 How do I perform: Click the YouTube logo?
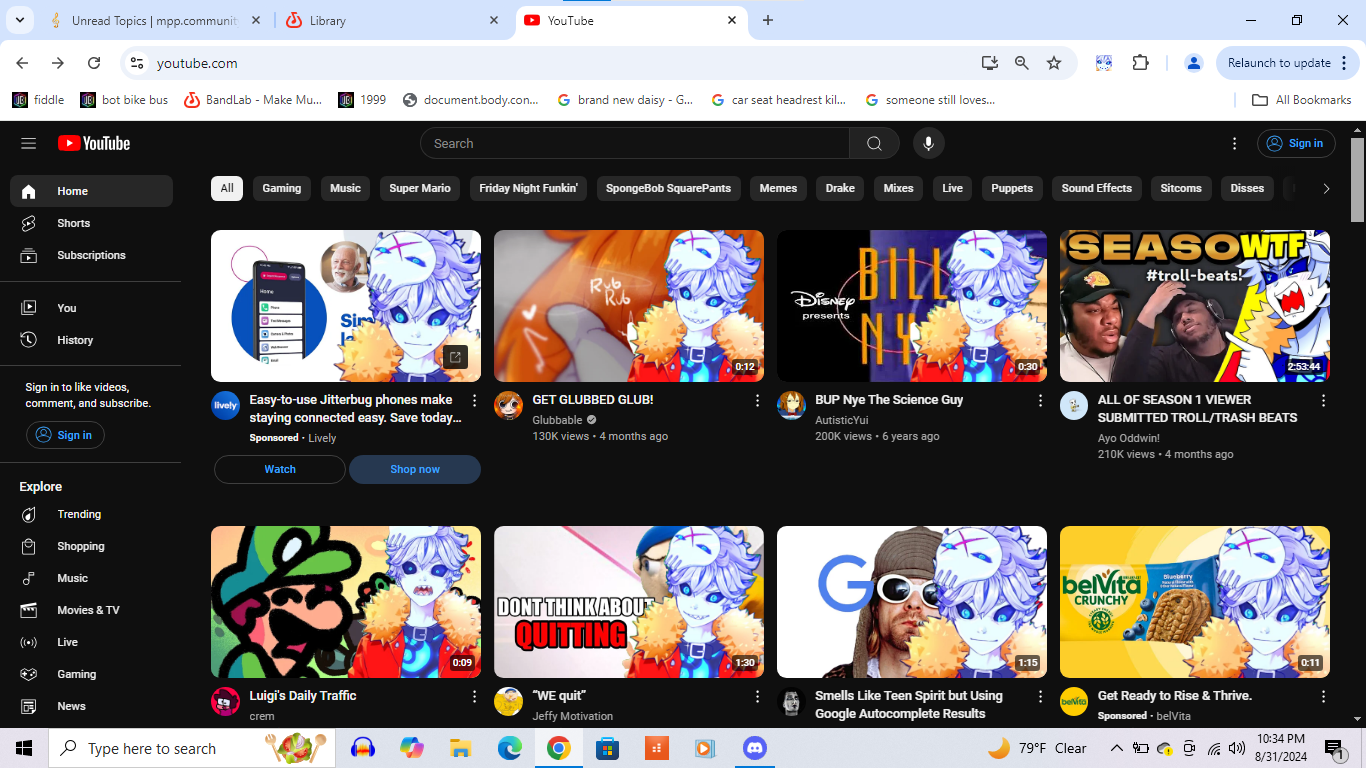(94, 143)
